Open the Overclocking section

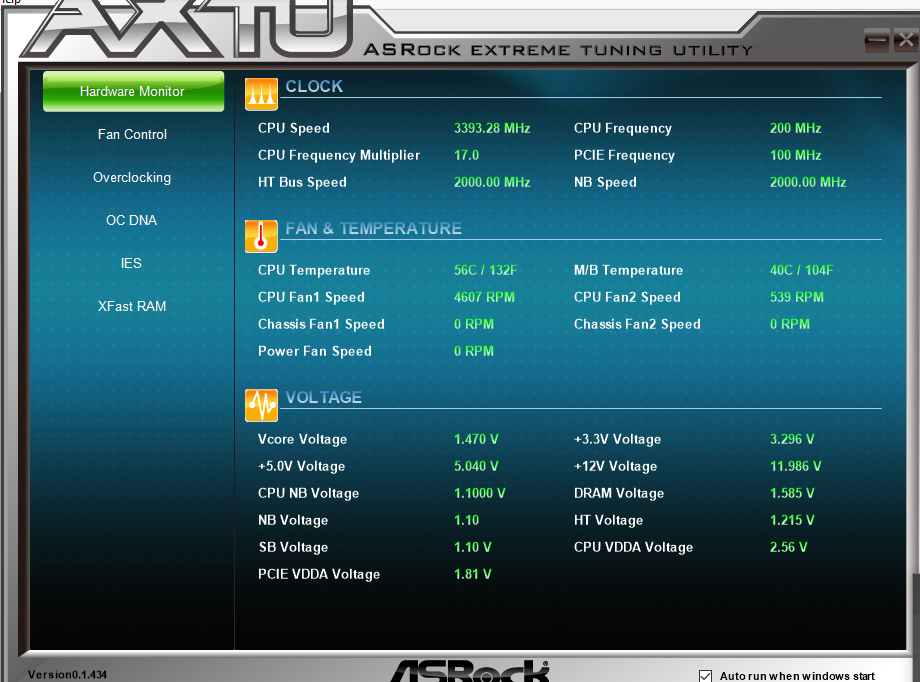(x=132, y=177)
